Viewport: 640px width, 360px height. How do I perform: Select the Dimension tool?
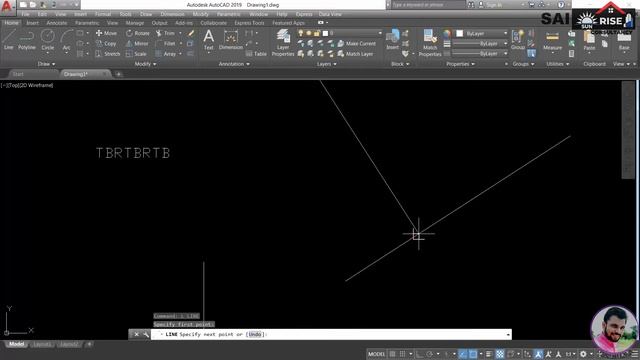click(231, 40)
